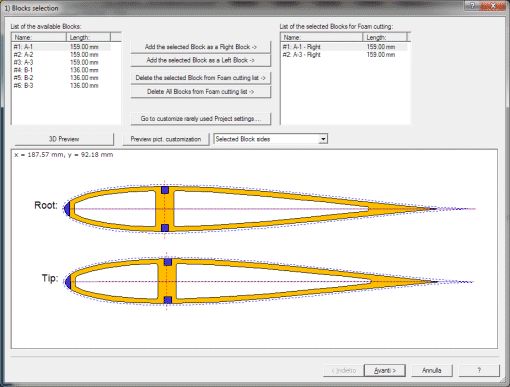510x387 pixels.
Task: Click the Length column header in selected Blocks
Action: (385, 37)
